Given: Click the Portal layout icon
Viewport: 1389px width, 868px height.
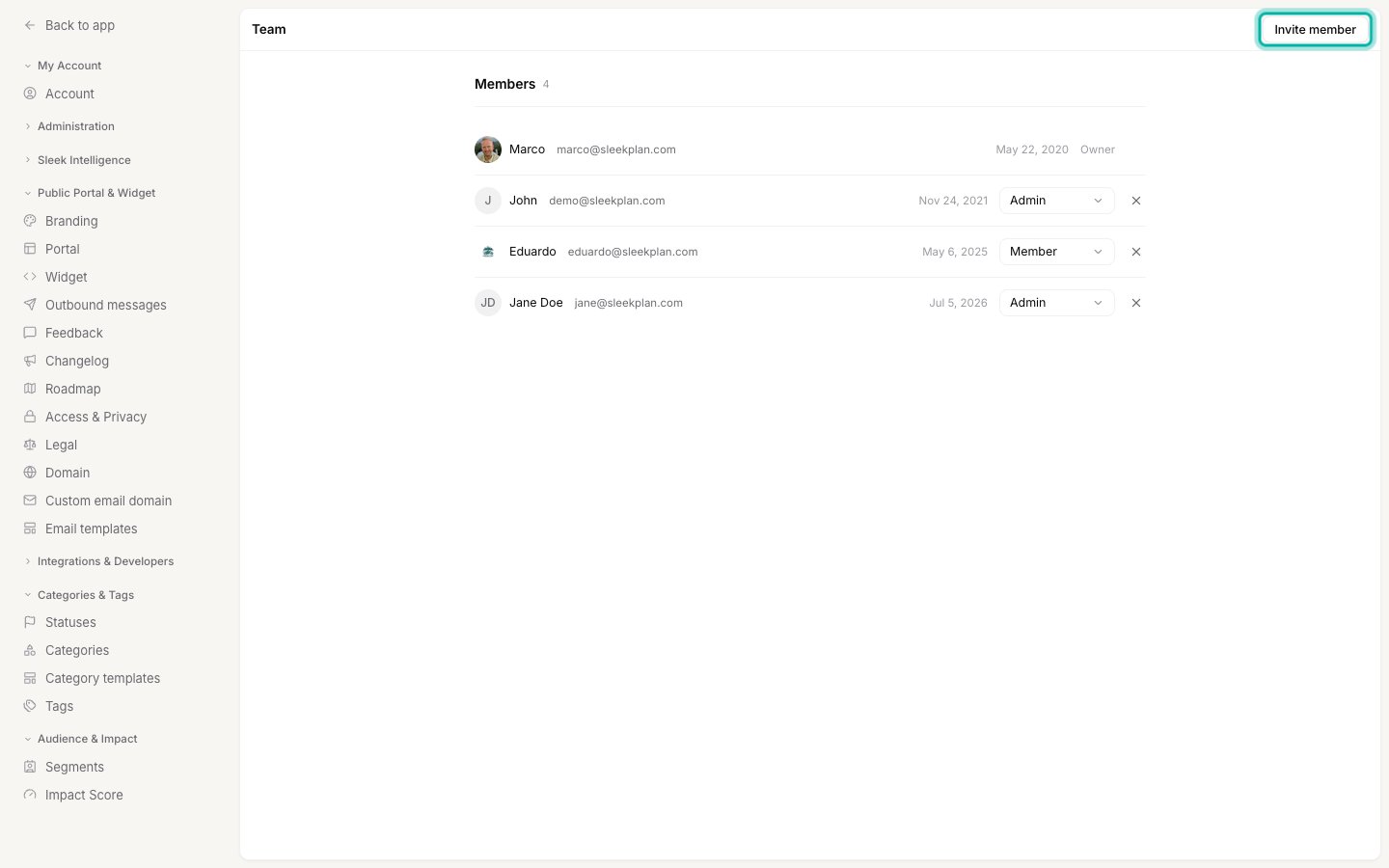Looking at the screenshot, I should [x=30, y=249].
